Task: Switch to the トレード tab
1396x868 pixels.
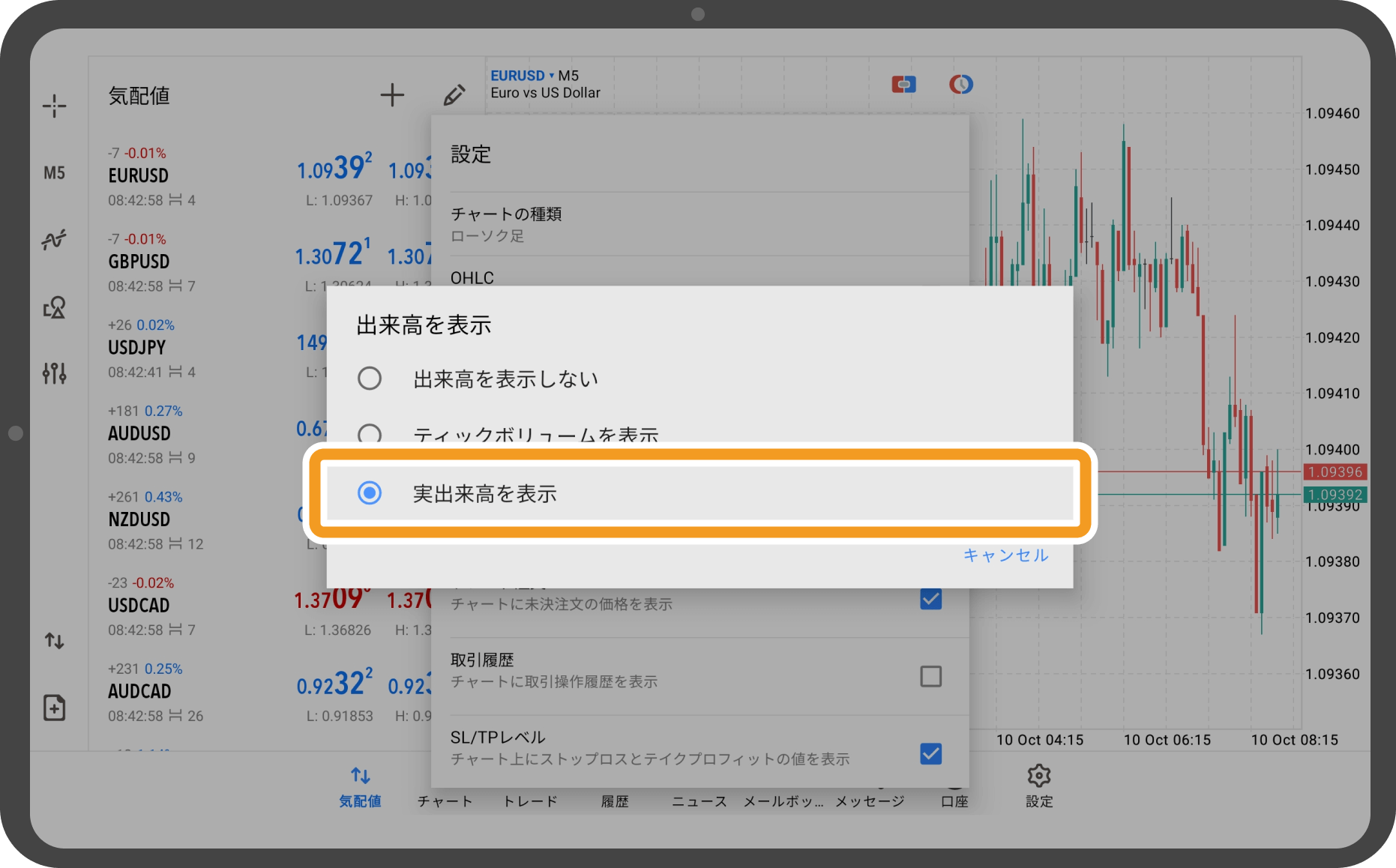Action: click(x=530, y=801)
